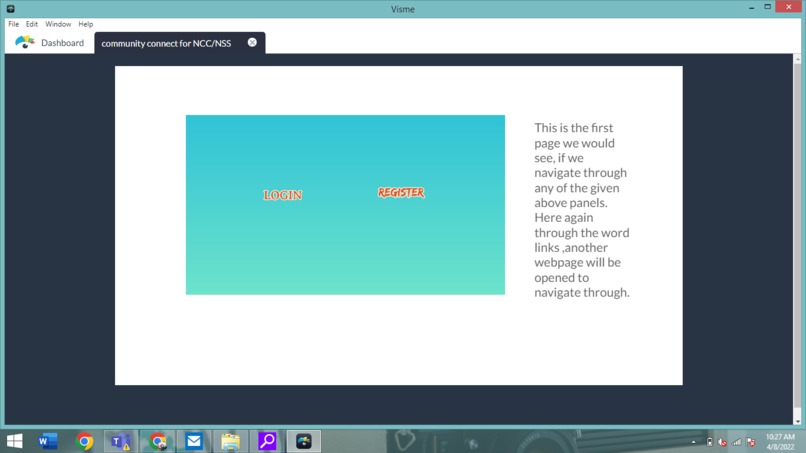
Task: Open the File menu
Action: click(x=13, y=24)
